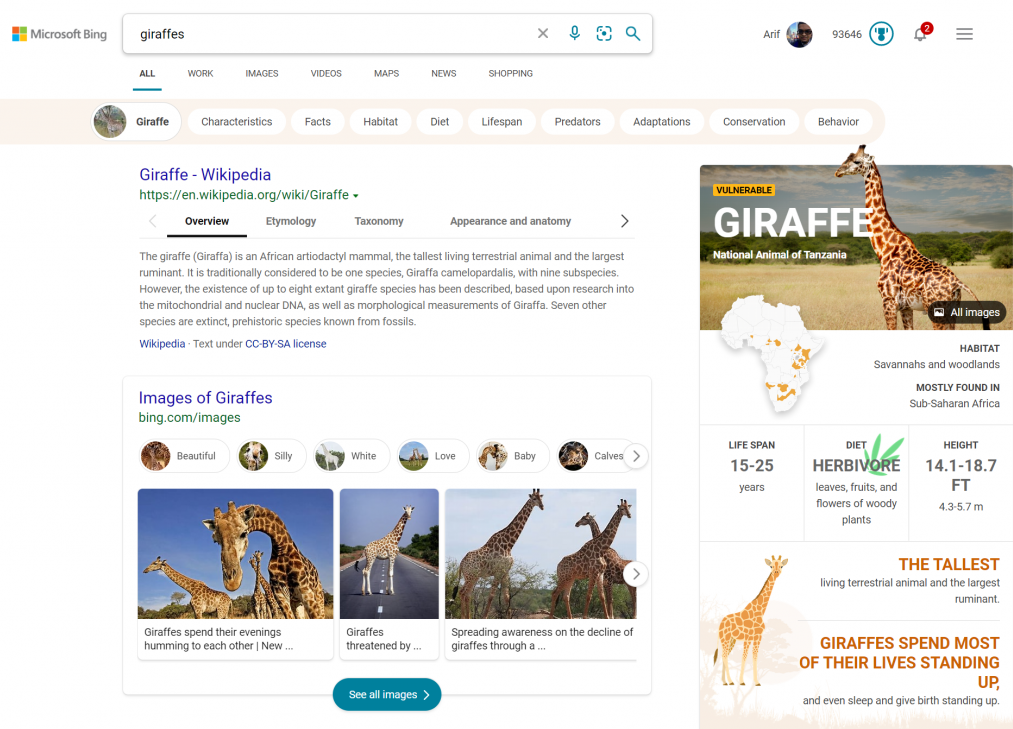The image size is (1013, 729).
Task: Select the ALL search tab
Action: [x=147, y=74]
